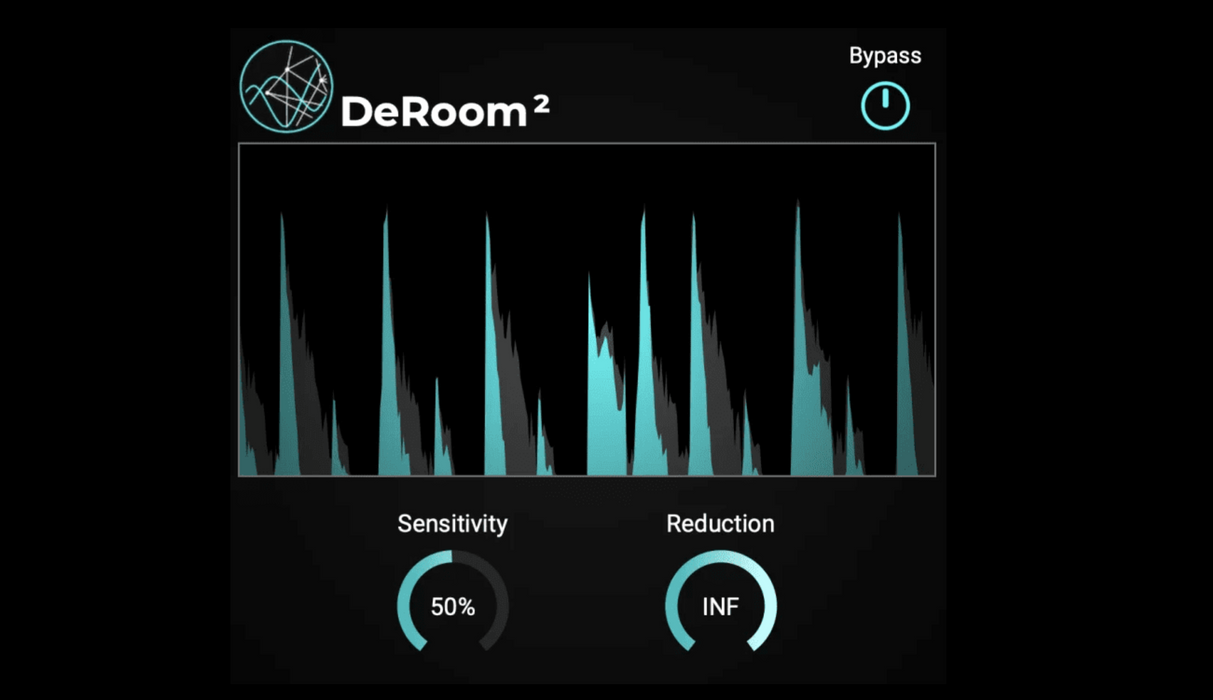
Task: Toggle the Bypass power button
Action: tap(885, 105)
